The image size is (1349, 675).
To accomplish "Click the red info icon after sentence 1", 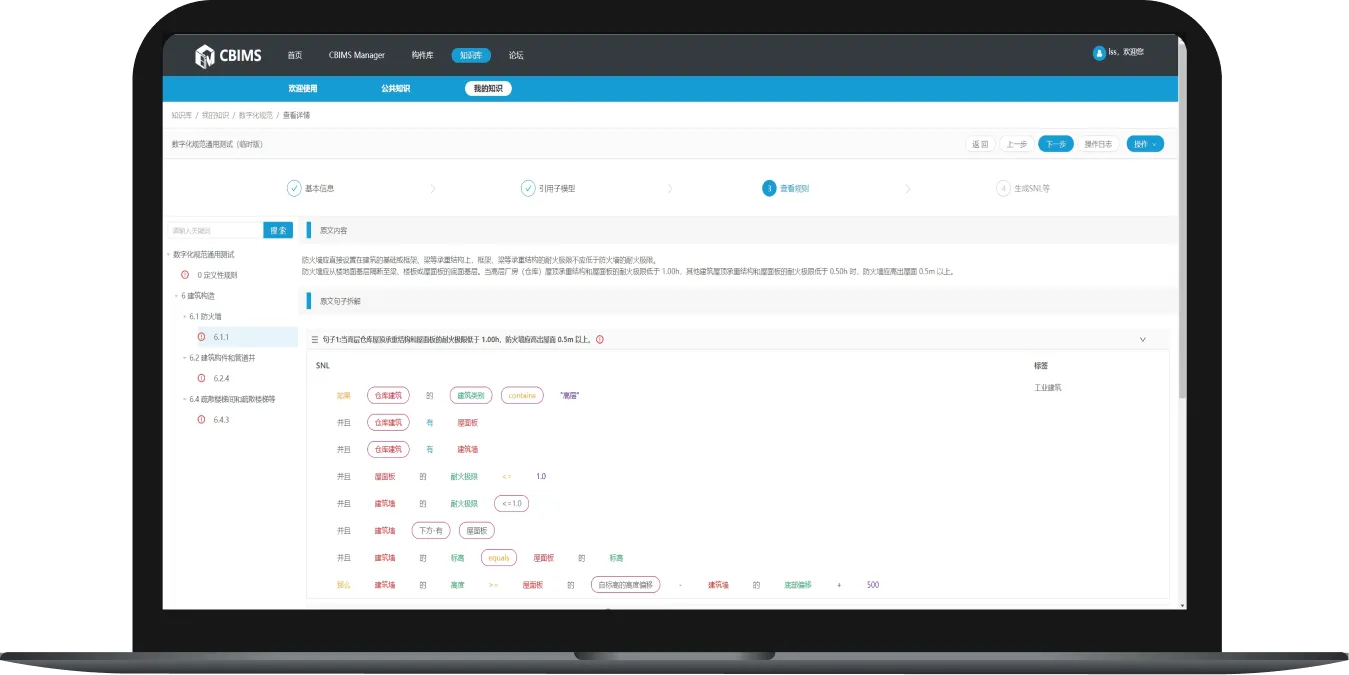I will point(600,340).
